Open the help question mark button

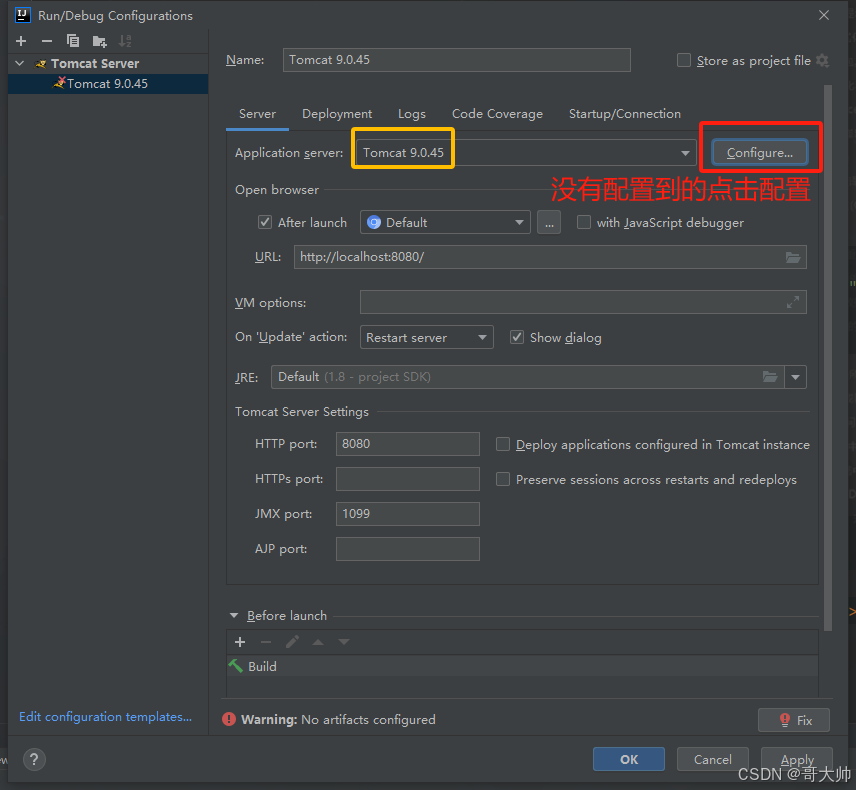[x=34, y=759]
